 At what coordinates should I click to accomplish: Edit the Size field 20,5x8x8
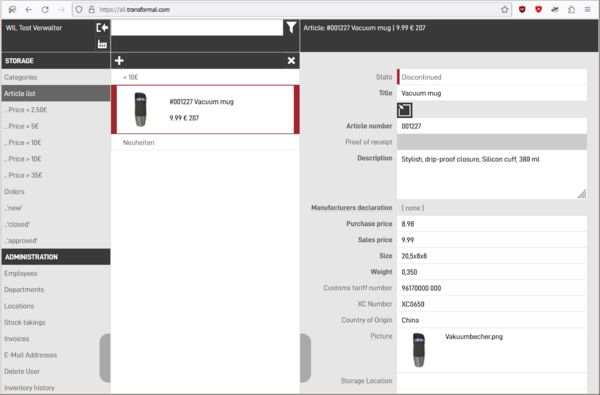click(x=492, y=256)
